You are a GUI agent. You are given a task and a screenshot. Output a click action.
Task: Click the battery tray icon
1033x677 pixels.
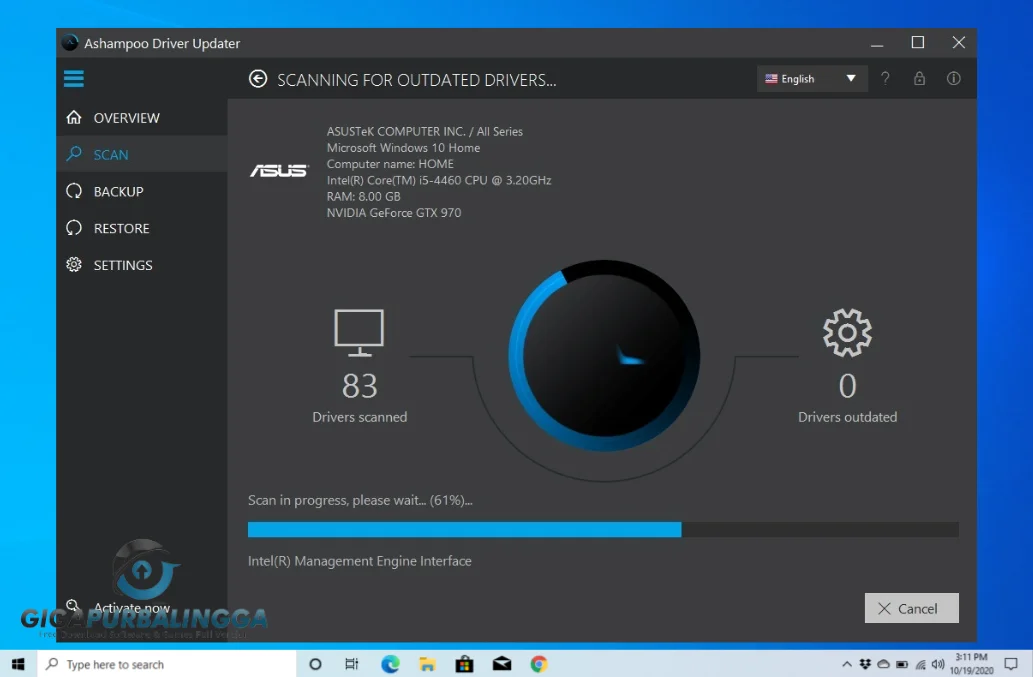click(x=902, y=664)
